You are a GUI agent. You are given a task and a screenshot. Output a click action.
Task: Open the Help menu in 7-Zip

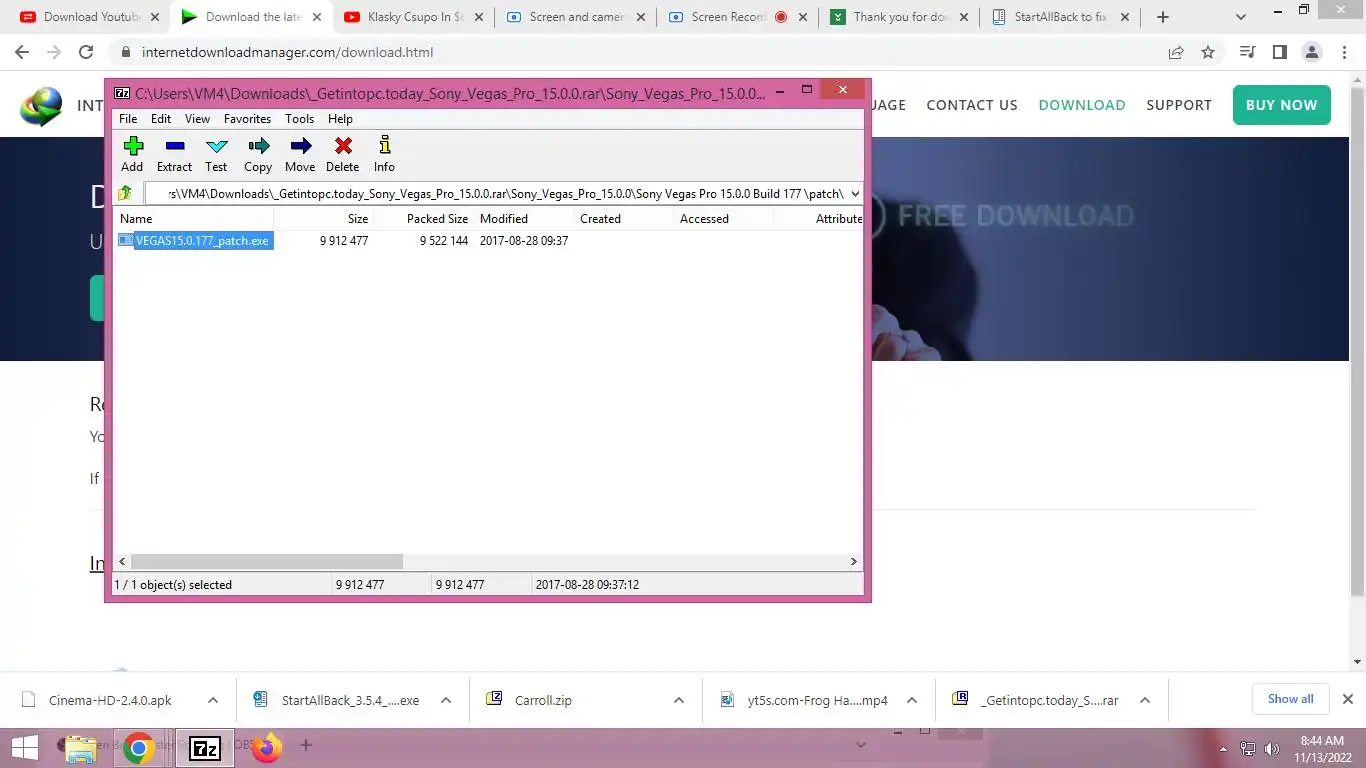coord(340,118)
